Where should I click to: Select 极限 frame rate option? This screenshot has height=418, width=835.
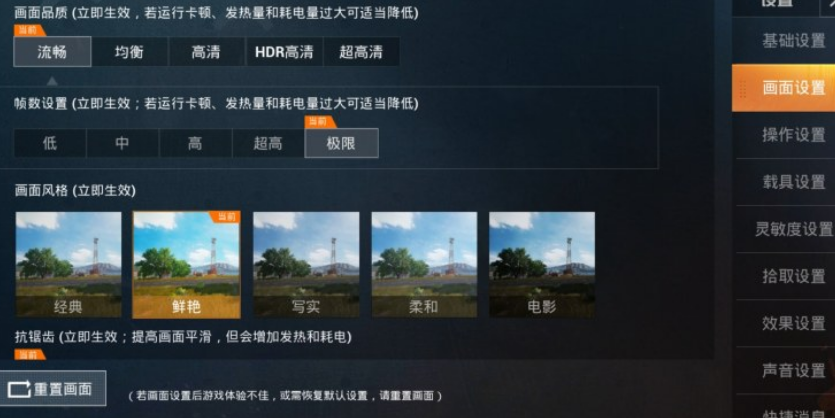click(x=341, y=143)
